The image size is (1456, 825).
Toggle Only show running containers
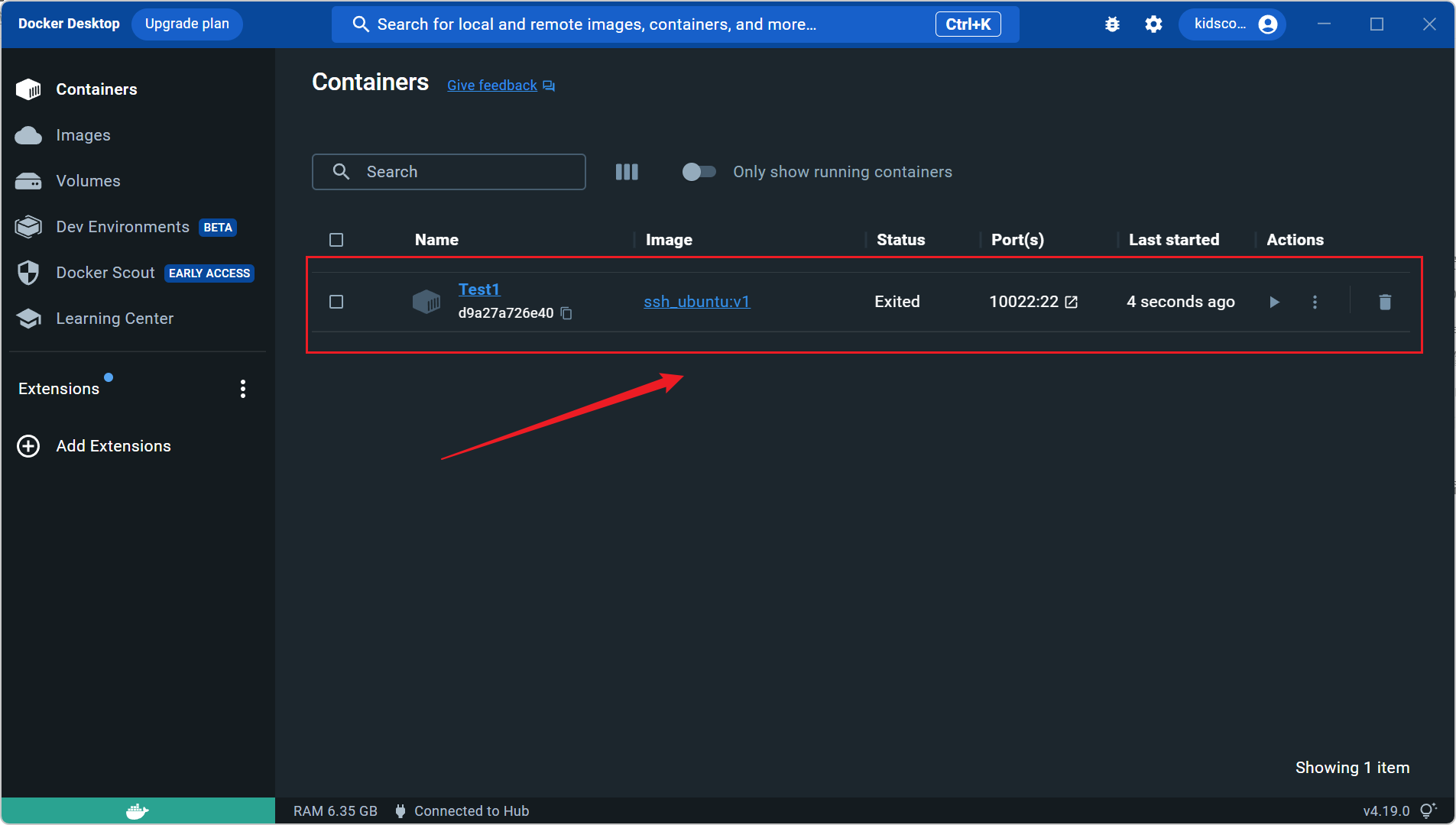699,172
